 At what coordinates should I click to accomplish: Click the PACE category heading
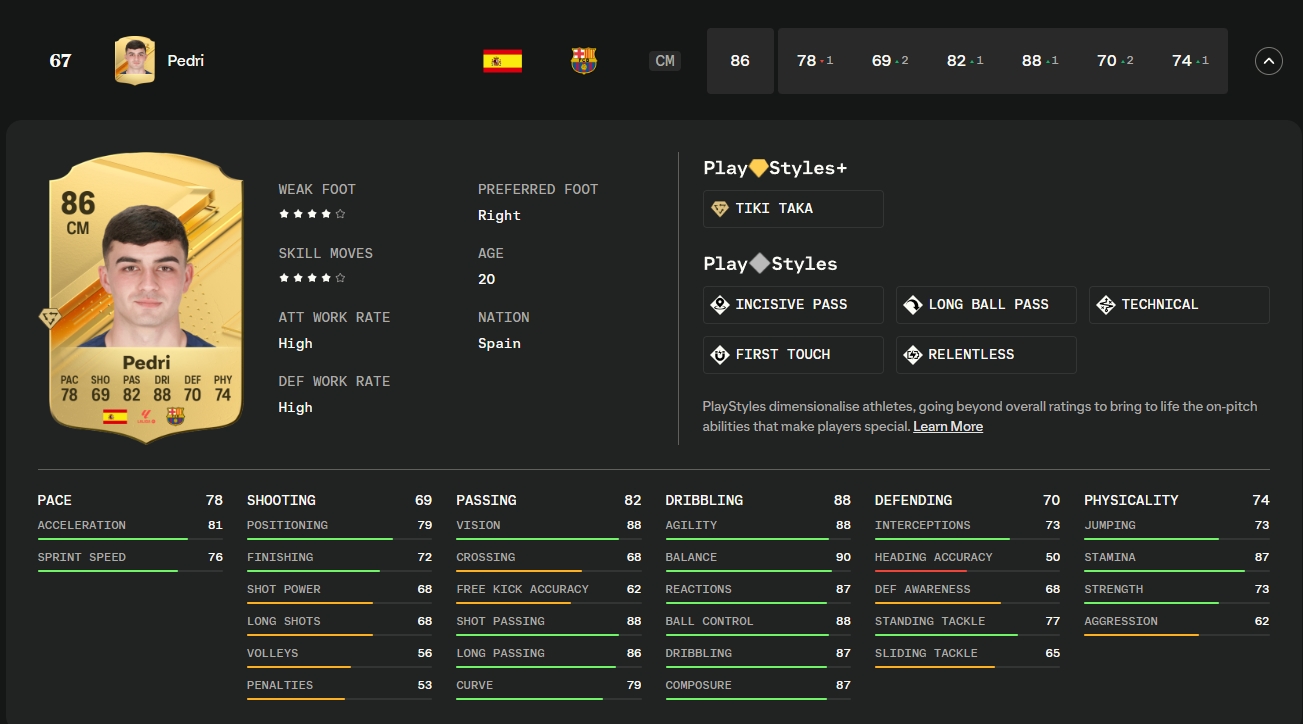(x=55, y=500)
